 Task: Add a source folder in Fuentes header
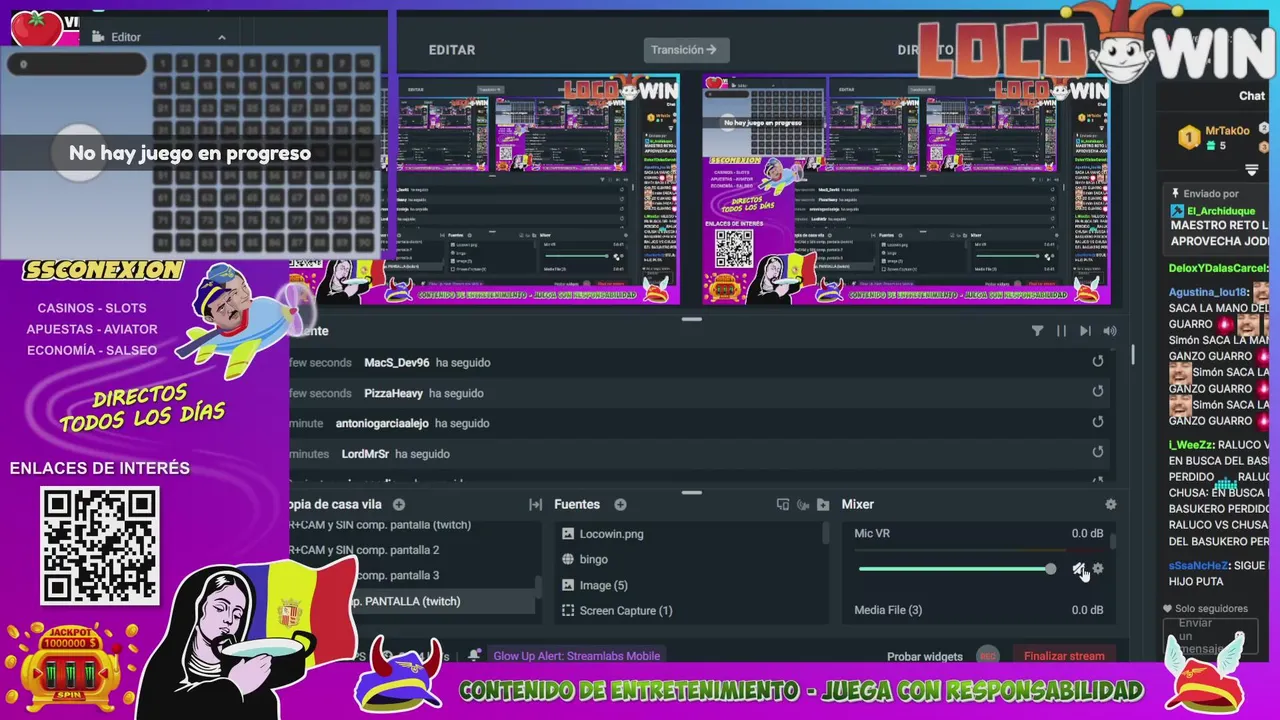click(x=823, y=505)
